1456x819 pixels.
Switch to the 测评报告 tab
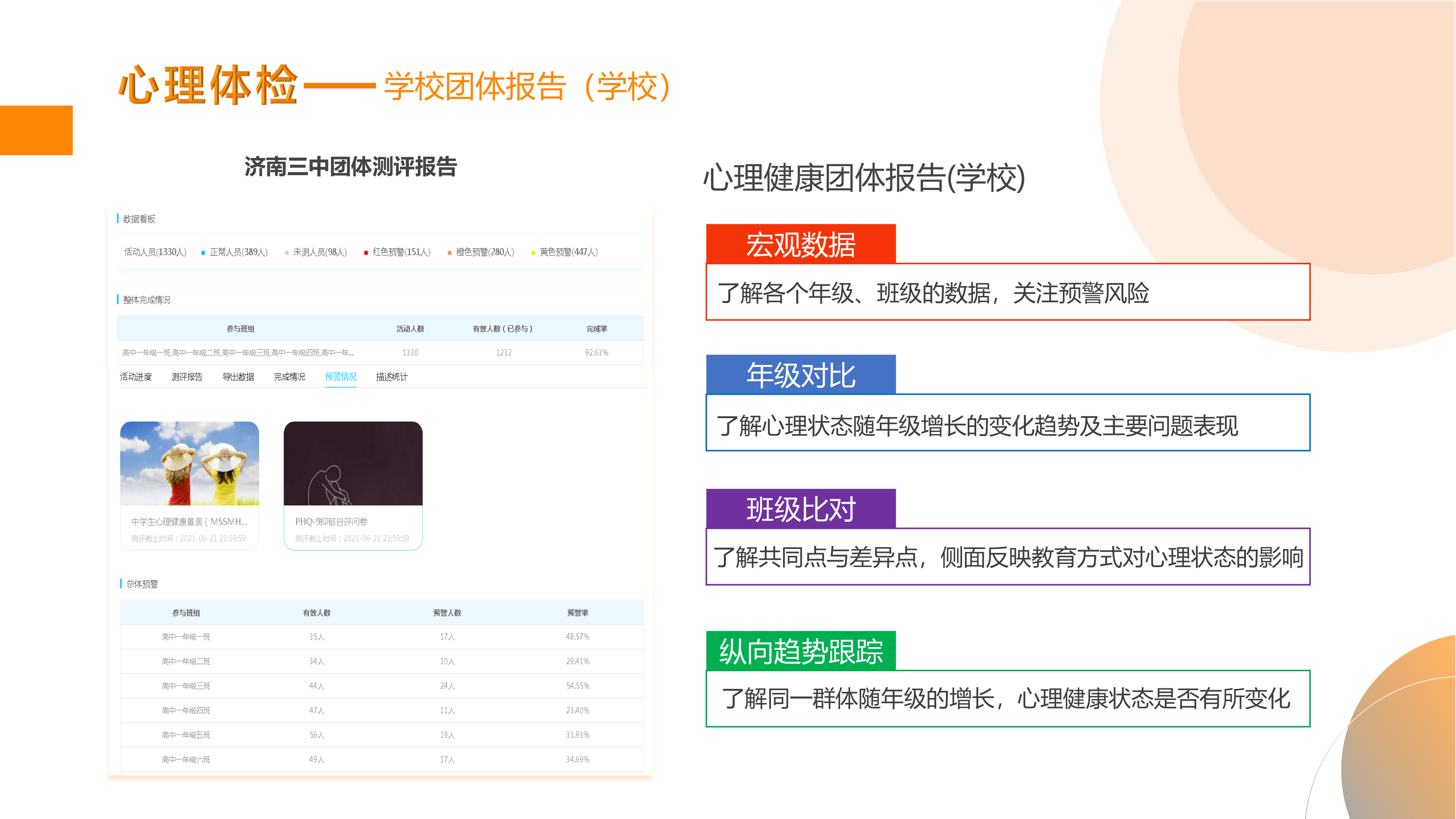187,377
